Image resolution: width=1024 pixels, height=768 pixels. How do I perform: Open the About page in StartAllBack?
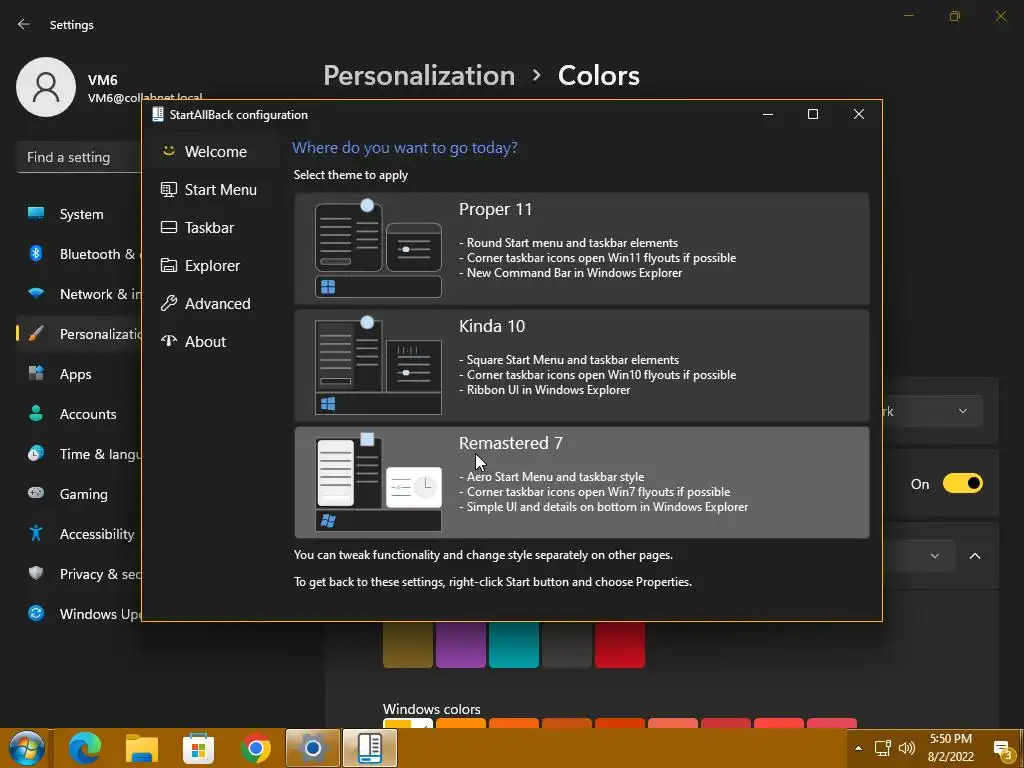click(215, 341)
